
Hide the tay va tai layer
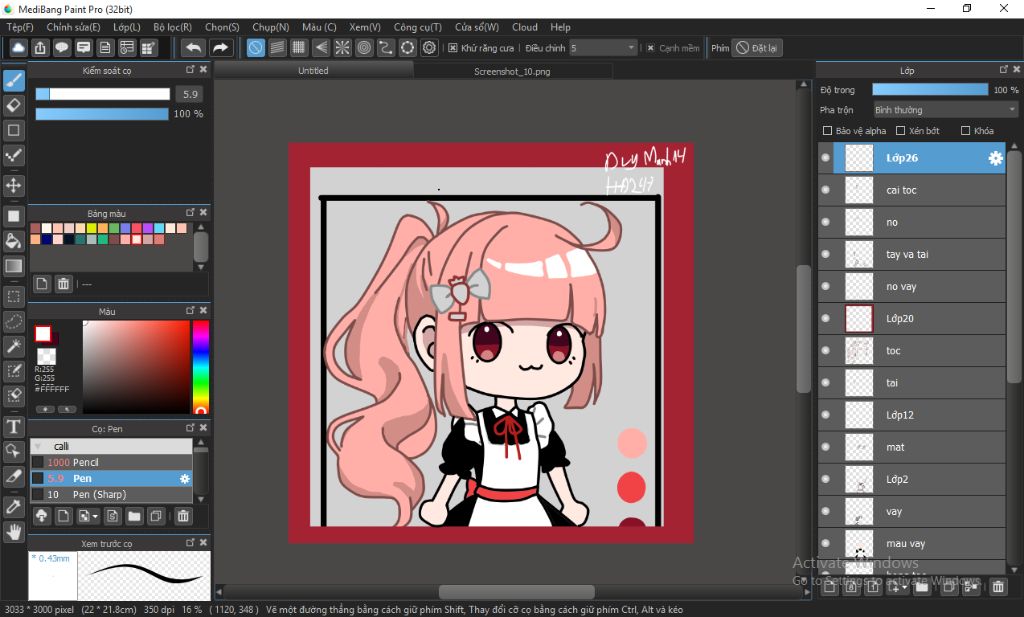point(825,254)
